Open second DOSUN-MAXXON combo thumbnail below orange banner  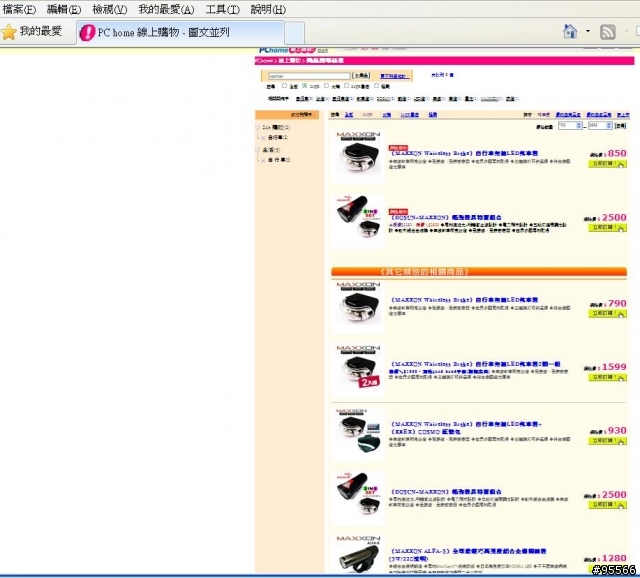(358, 497)
